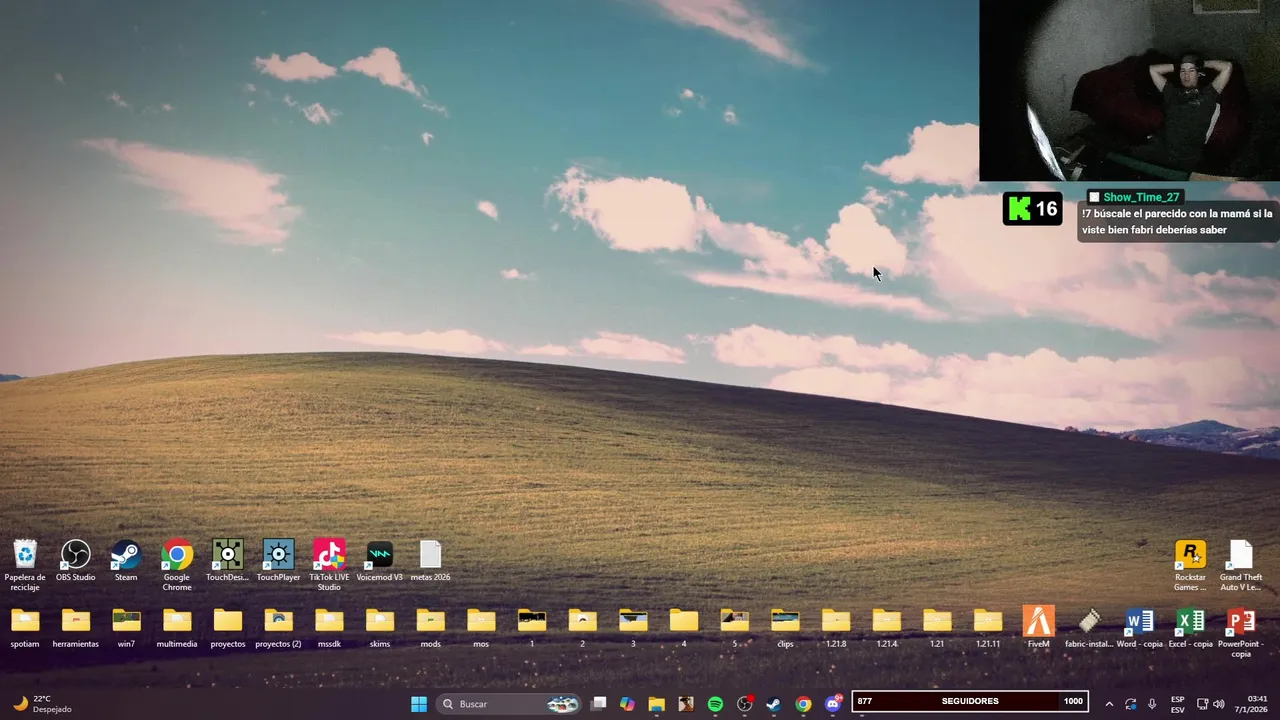Select the 1.21 folder

tap(937, 629)
